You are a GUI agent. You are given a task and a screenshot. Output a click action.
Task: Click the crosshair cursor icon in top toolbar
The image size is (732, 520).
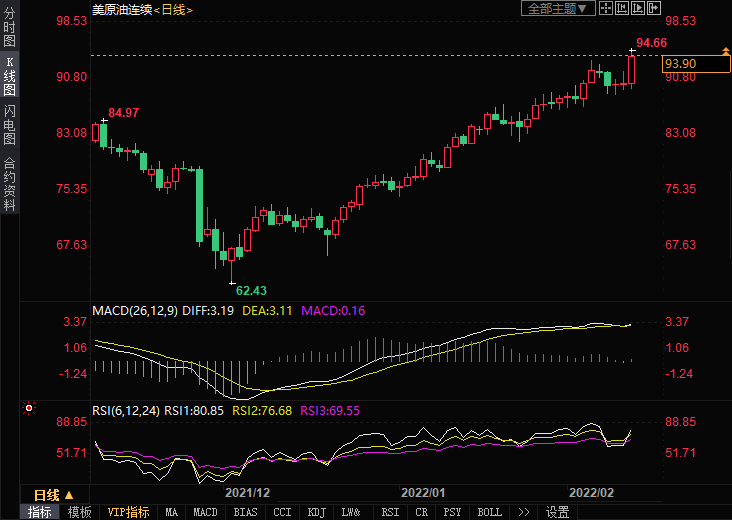click(606, 8)
